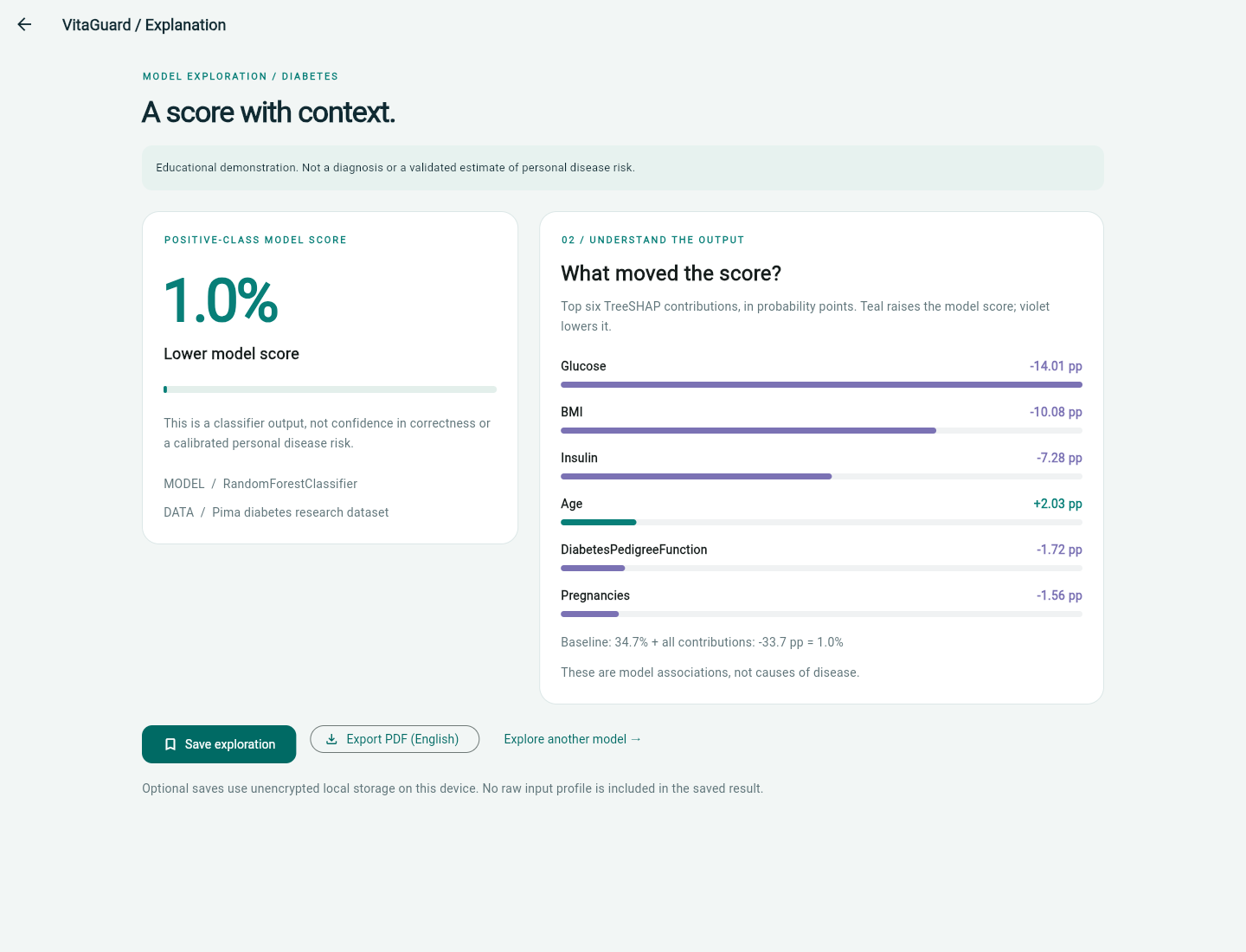
Task: Click the -10.08 pp value
Action: (1056, 412)
